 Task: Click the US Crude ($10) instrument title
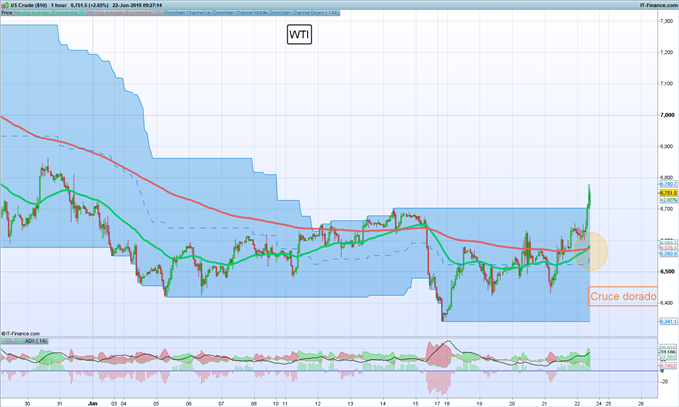click(x=28, y=5)
